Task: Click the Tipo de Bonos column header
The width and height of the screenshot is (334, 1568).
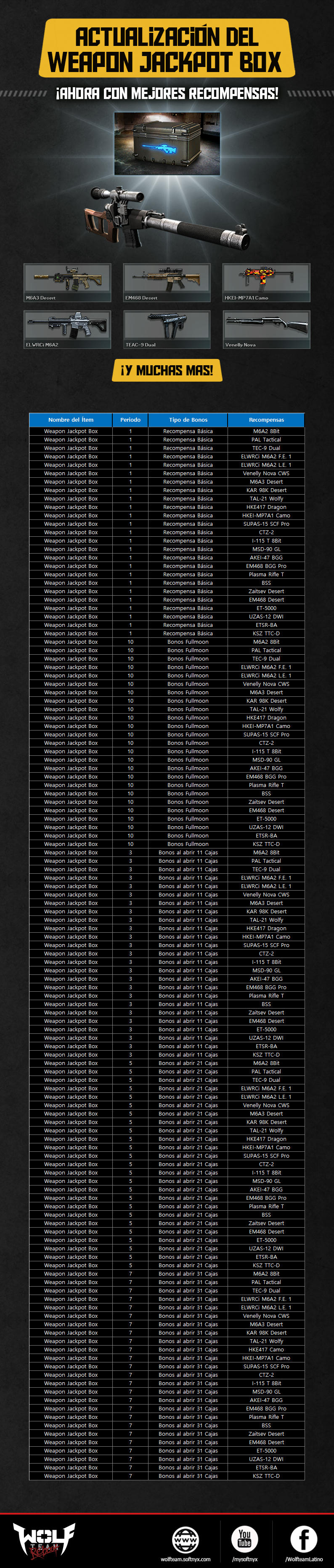Action: [188, 420]
